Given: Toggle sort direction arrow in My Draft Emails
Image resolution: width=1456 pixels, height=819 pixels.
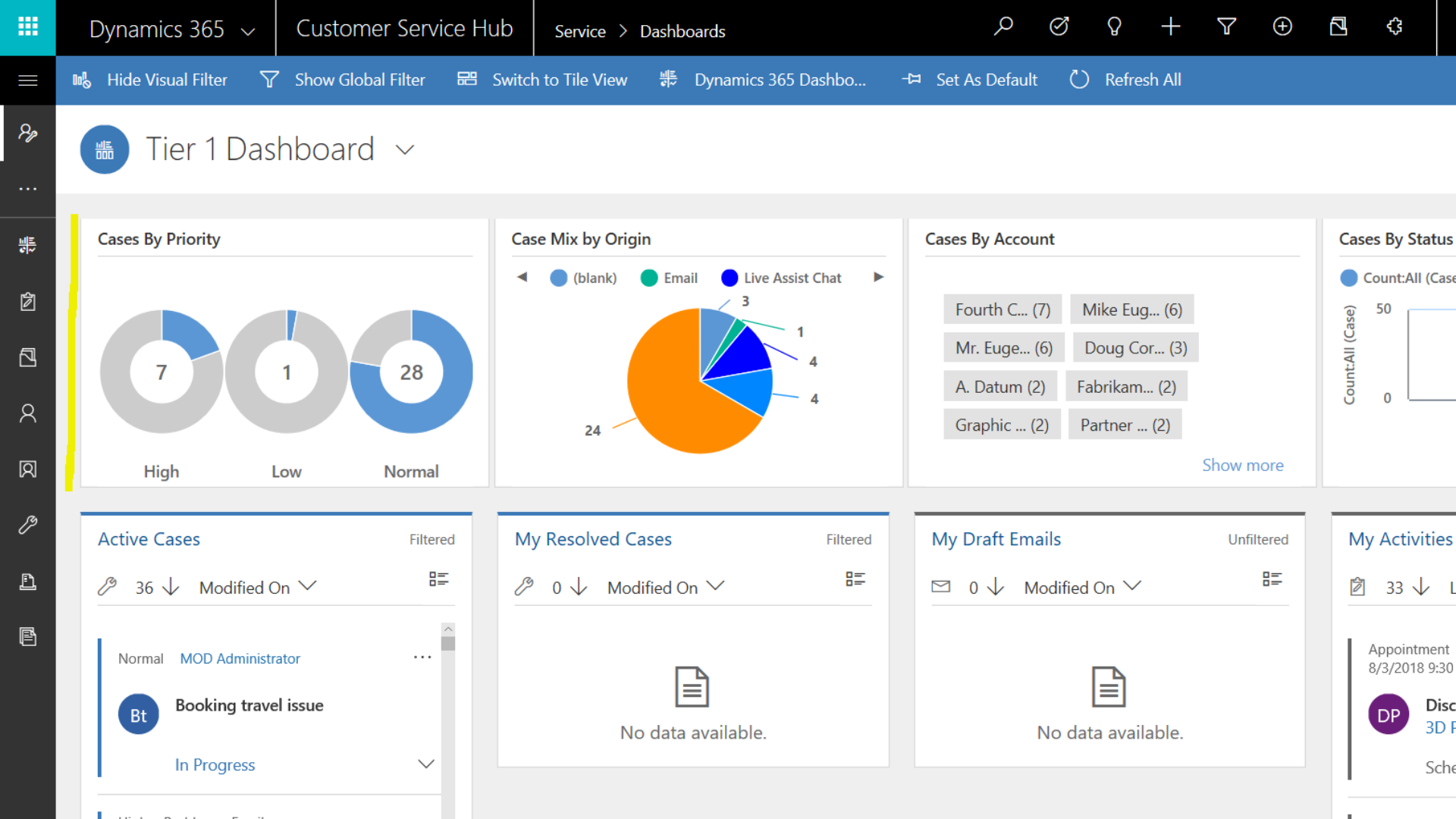Looking at the screenshot, I should pos(996,587).
